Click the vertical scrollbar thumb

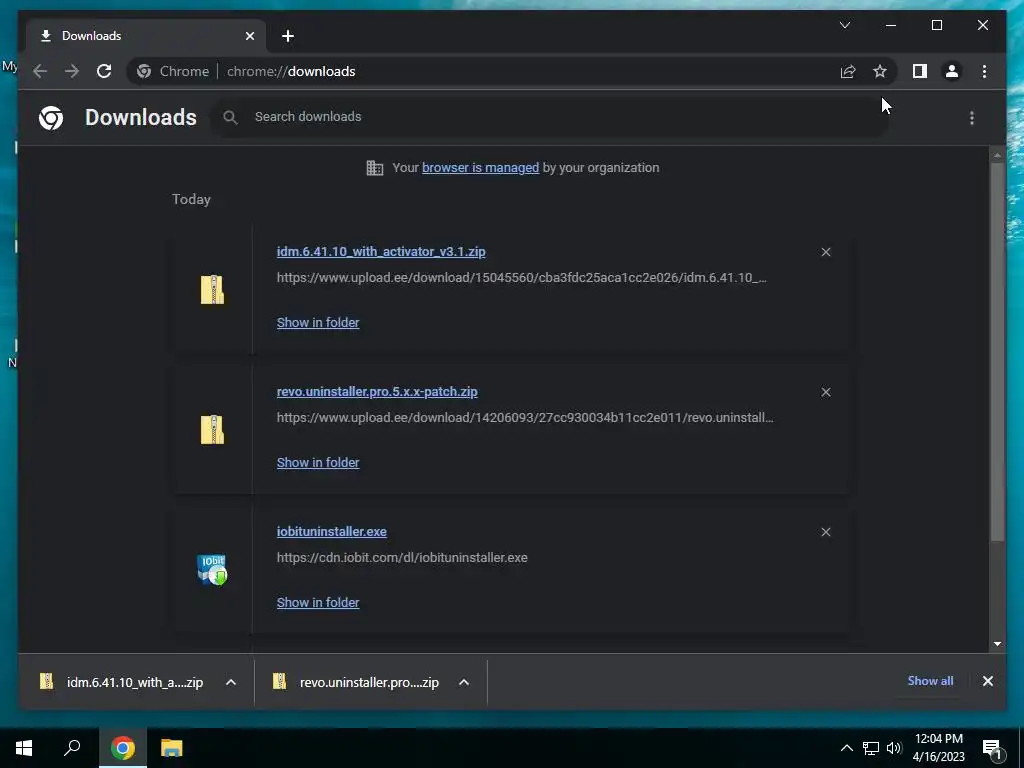point(997,352)
